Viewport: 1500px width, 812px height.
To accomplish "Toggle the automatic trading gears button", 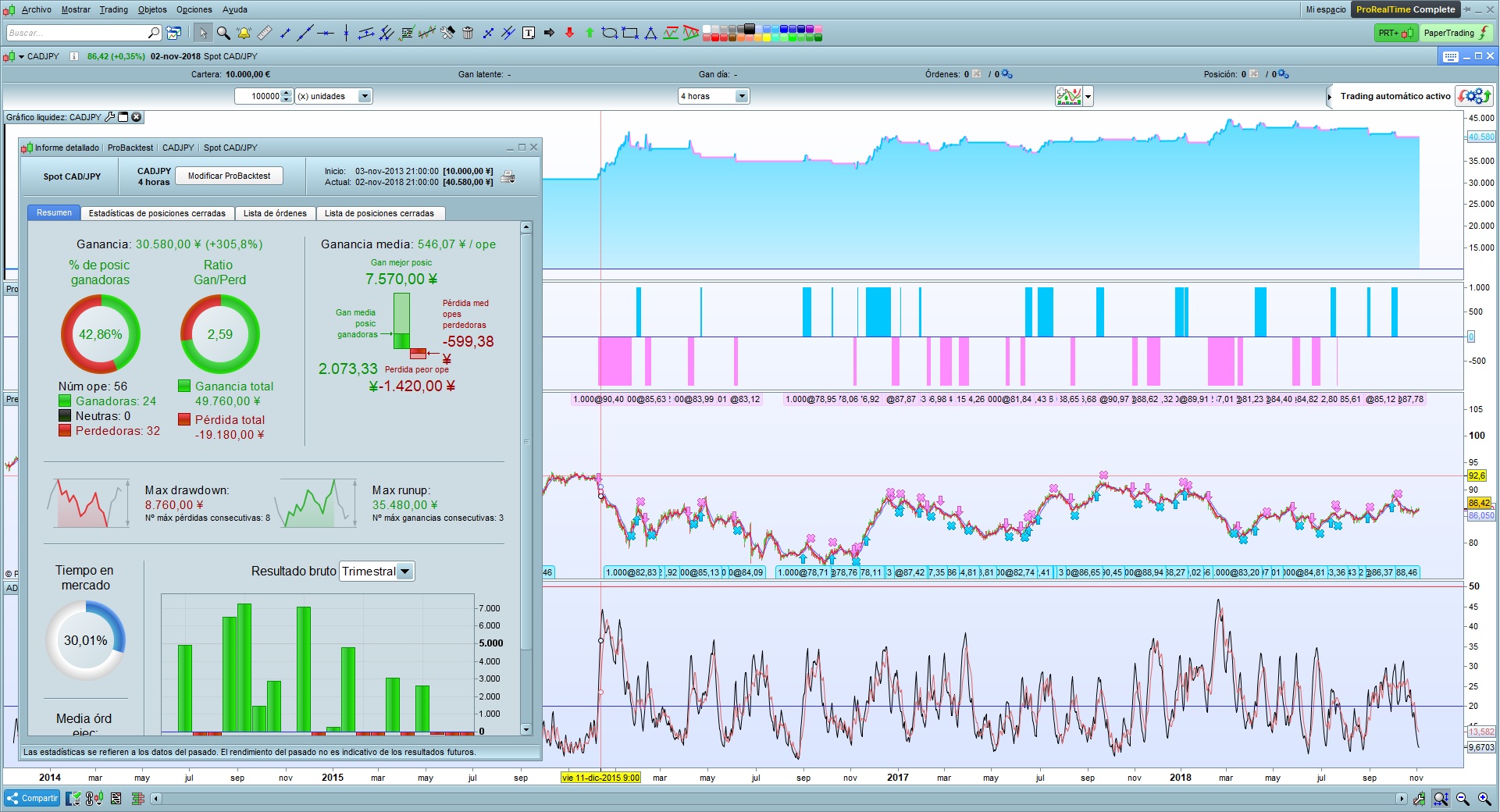I will [x=1473, y=96].
